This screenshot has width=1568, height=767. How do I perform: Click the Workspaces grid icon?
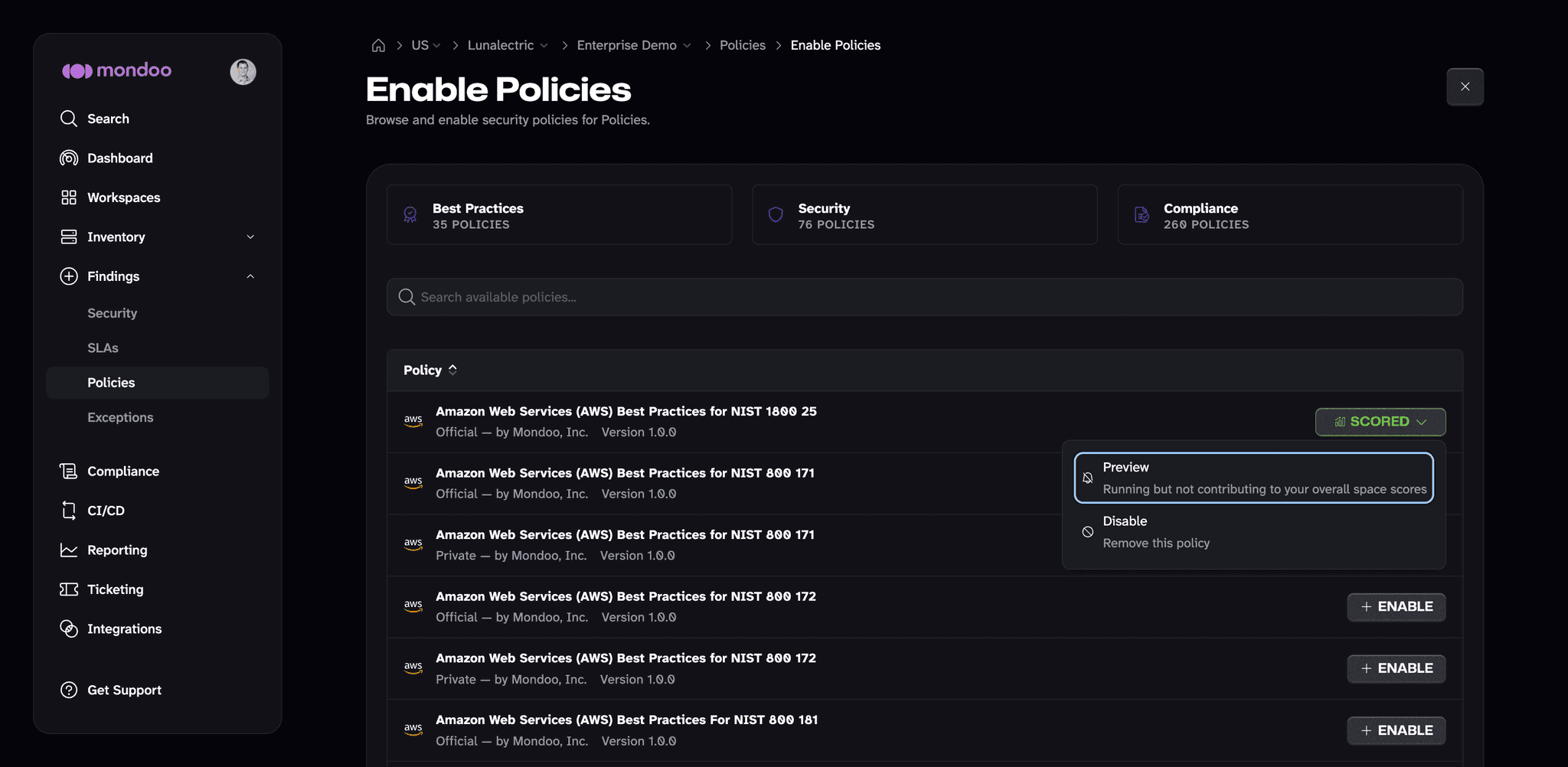69,197
